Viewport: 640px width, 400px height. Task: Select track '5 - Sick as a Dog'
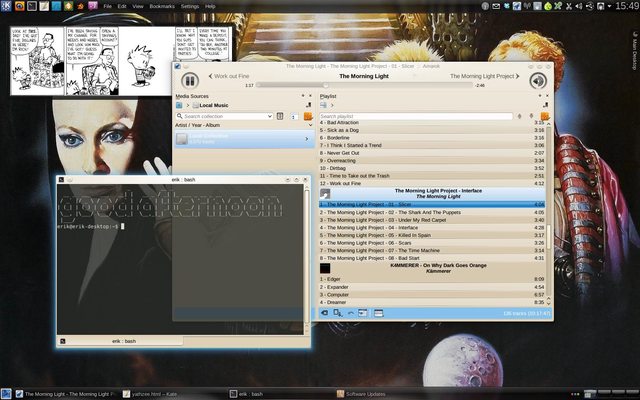tap(432, 130)
